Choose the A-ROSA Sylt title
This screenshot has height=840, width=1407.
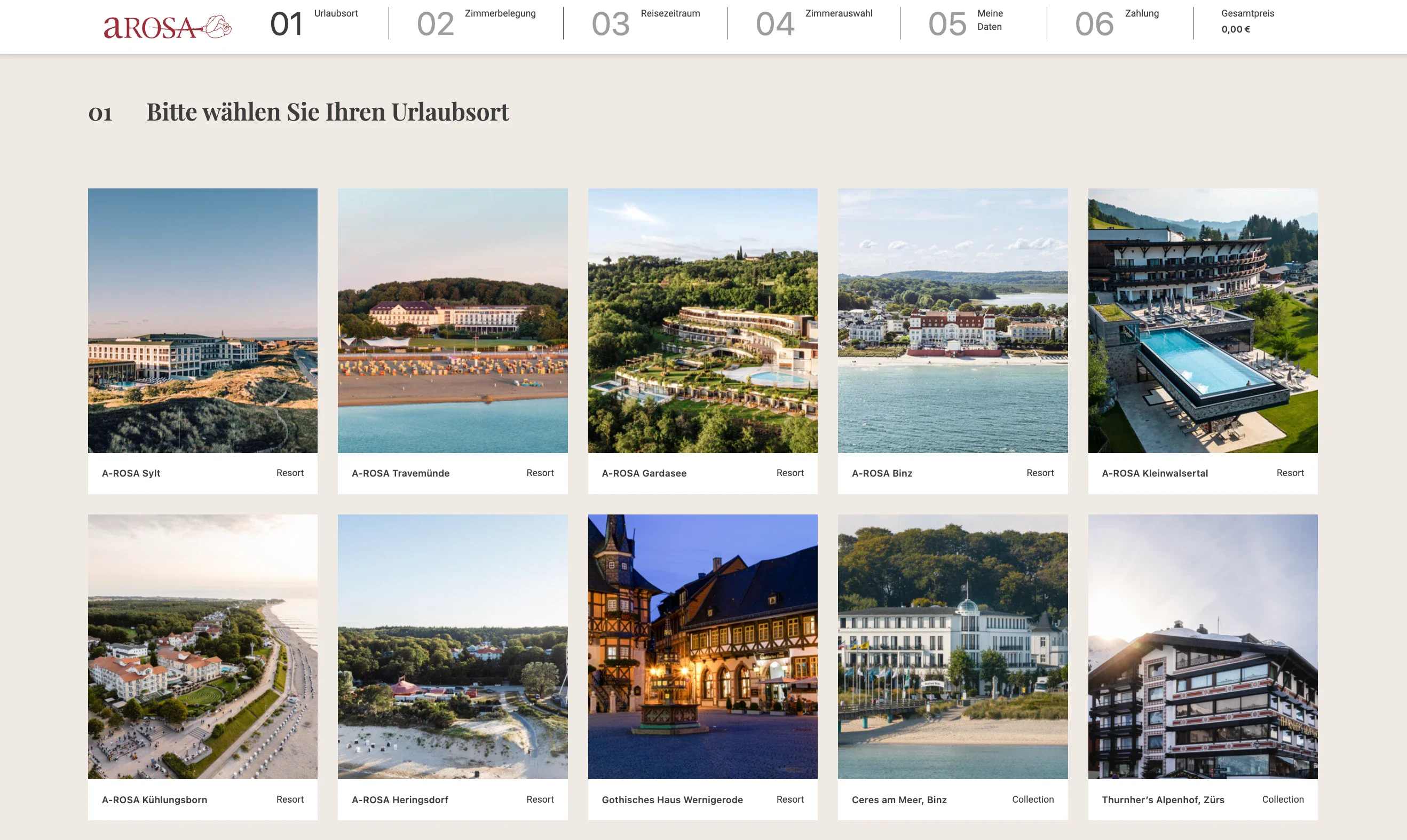pyautogui.click(x=131, y=473)
